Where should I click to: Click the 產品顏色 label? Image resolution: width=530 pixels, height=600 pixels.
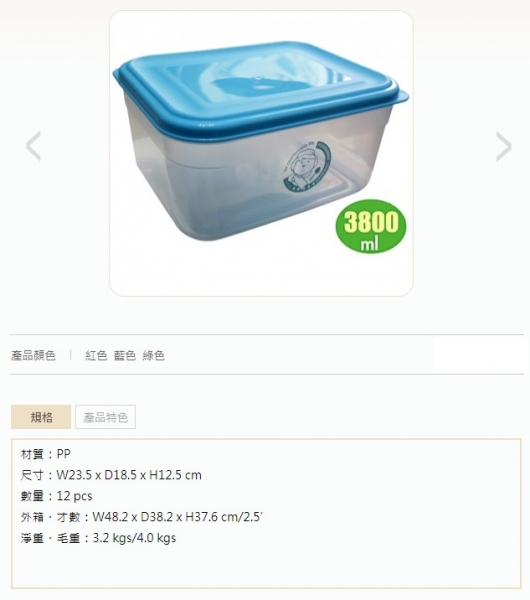pos(33,355)
